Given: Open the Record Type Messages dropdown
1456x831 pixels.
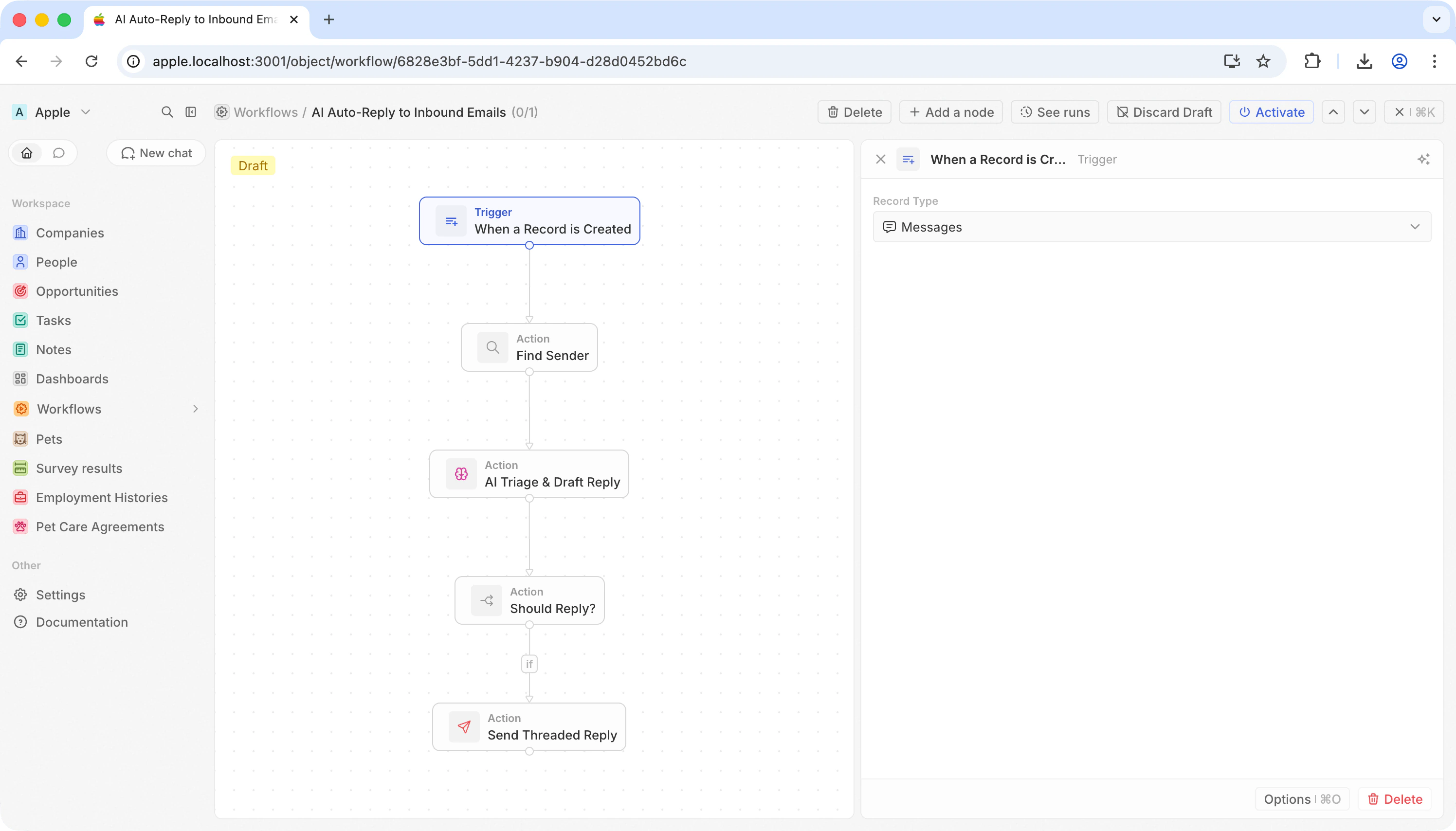Looking at the screenshot, I should (1151, 227).
